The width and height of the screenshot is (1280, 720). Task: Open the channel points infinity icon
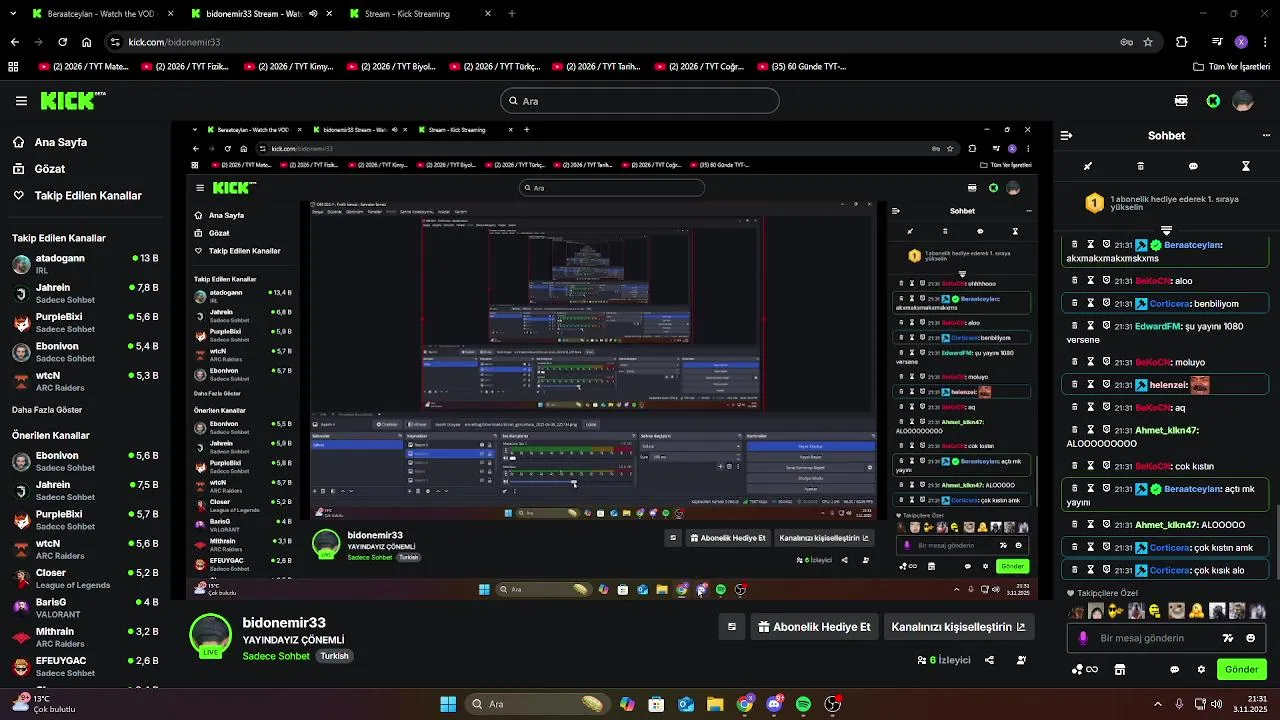pyautogui.click(x=1085, y=669)
